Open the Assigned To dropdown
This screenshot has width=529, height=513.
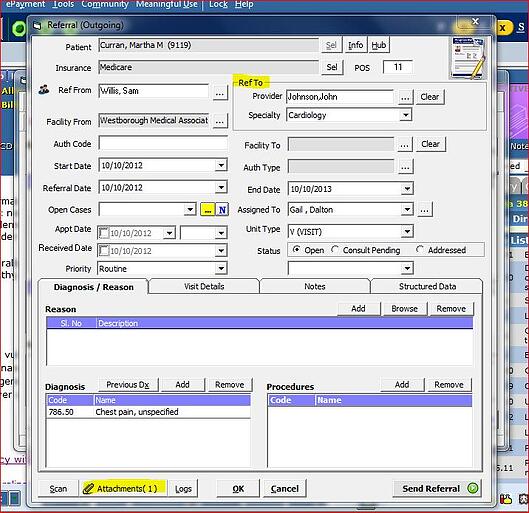coord(407,209)
